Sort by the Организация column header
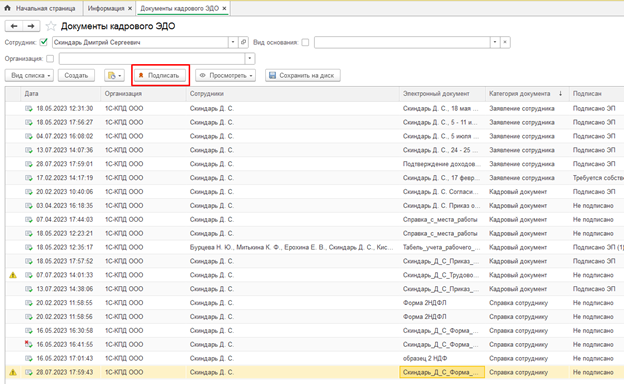This screenshot has width=624, height=384. (x=143, y=94)
